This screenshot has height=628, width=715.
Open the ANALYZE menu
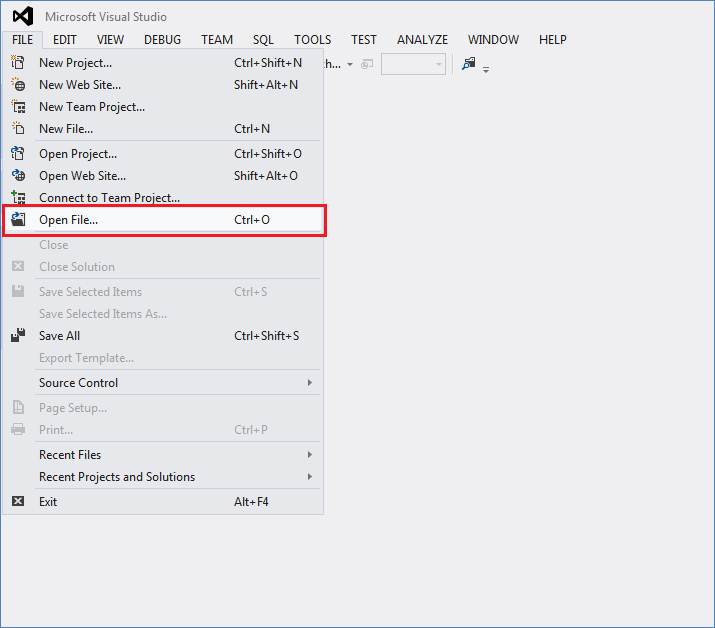click(x=423, y=40)
